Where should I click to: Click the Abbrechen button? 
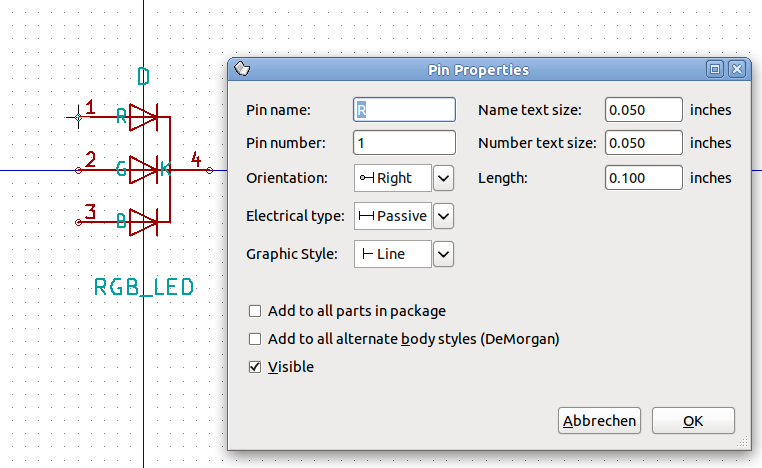coord(599,420)
